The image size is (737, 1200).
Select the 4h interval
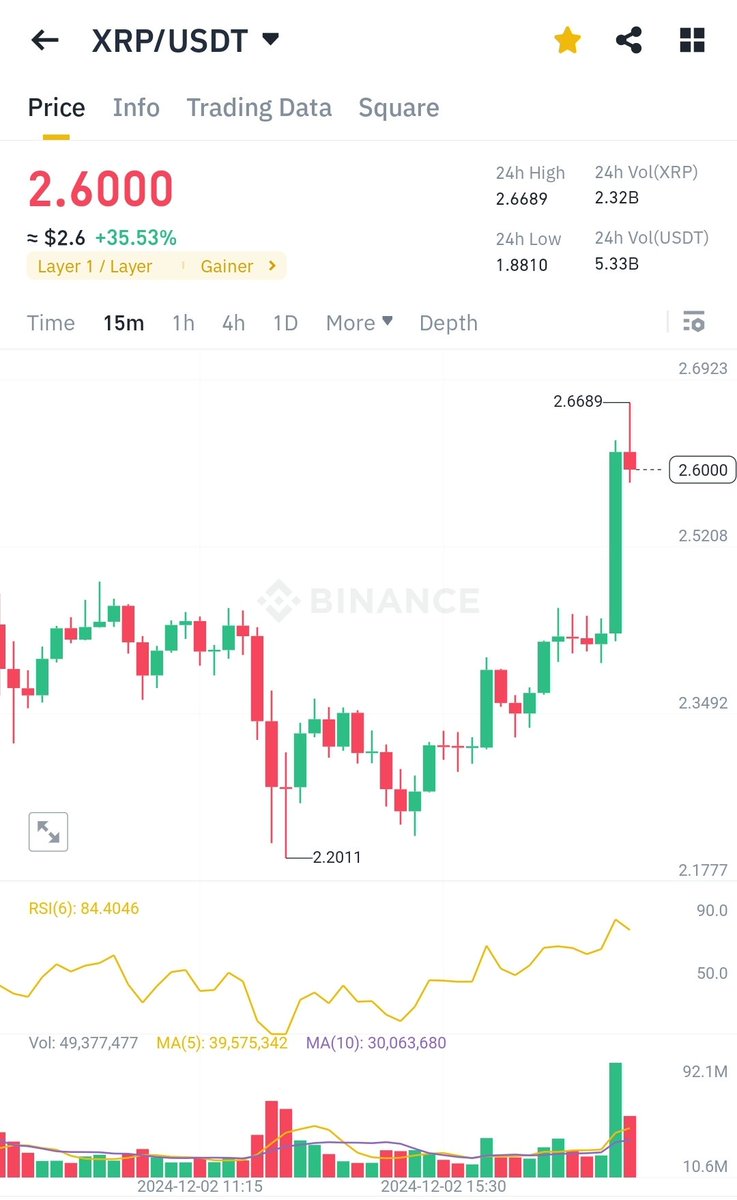tap(233, 323)
